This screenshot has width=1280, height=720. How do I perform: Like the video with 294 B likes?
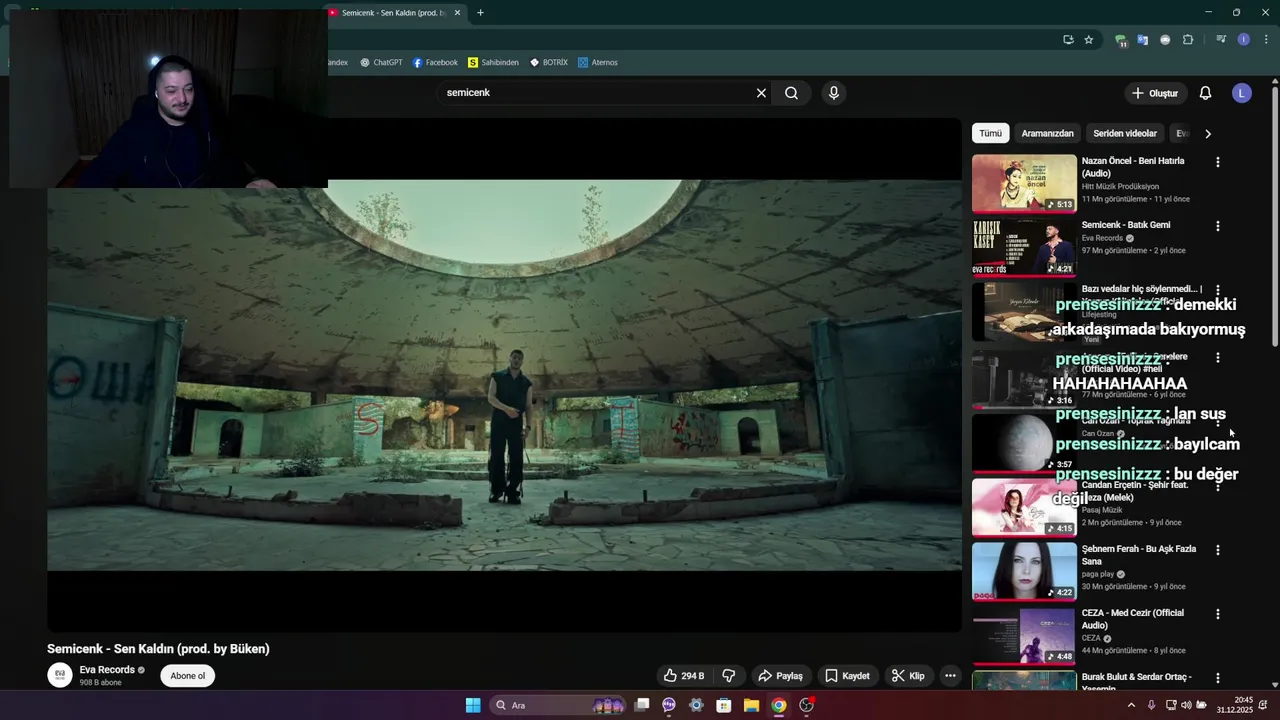684,676
